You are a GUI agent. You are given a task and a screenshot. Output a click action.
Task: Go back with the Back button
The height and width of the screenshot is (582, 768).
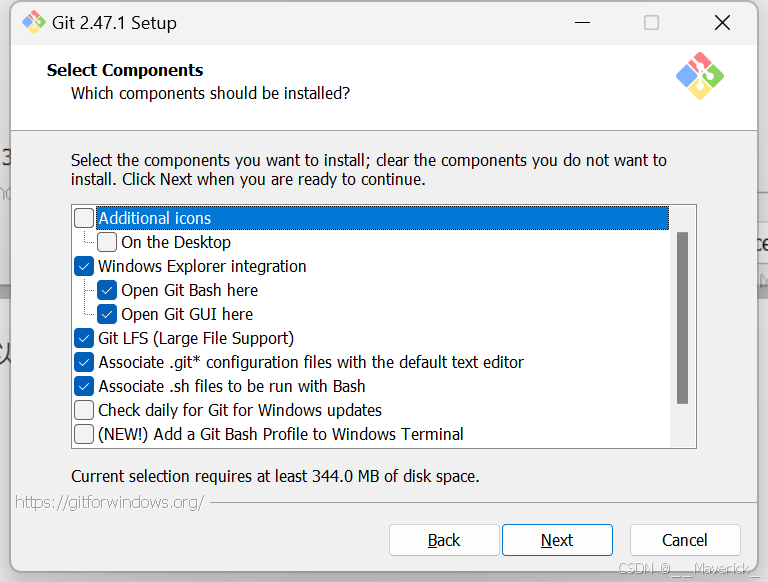444,540
